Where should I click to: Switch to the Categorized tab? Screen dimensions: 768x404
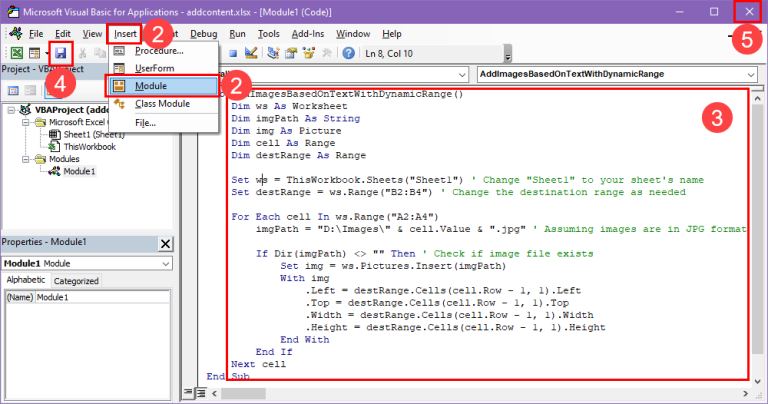coord(76,281)
